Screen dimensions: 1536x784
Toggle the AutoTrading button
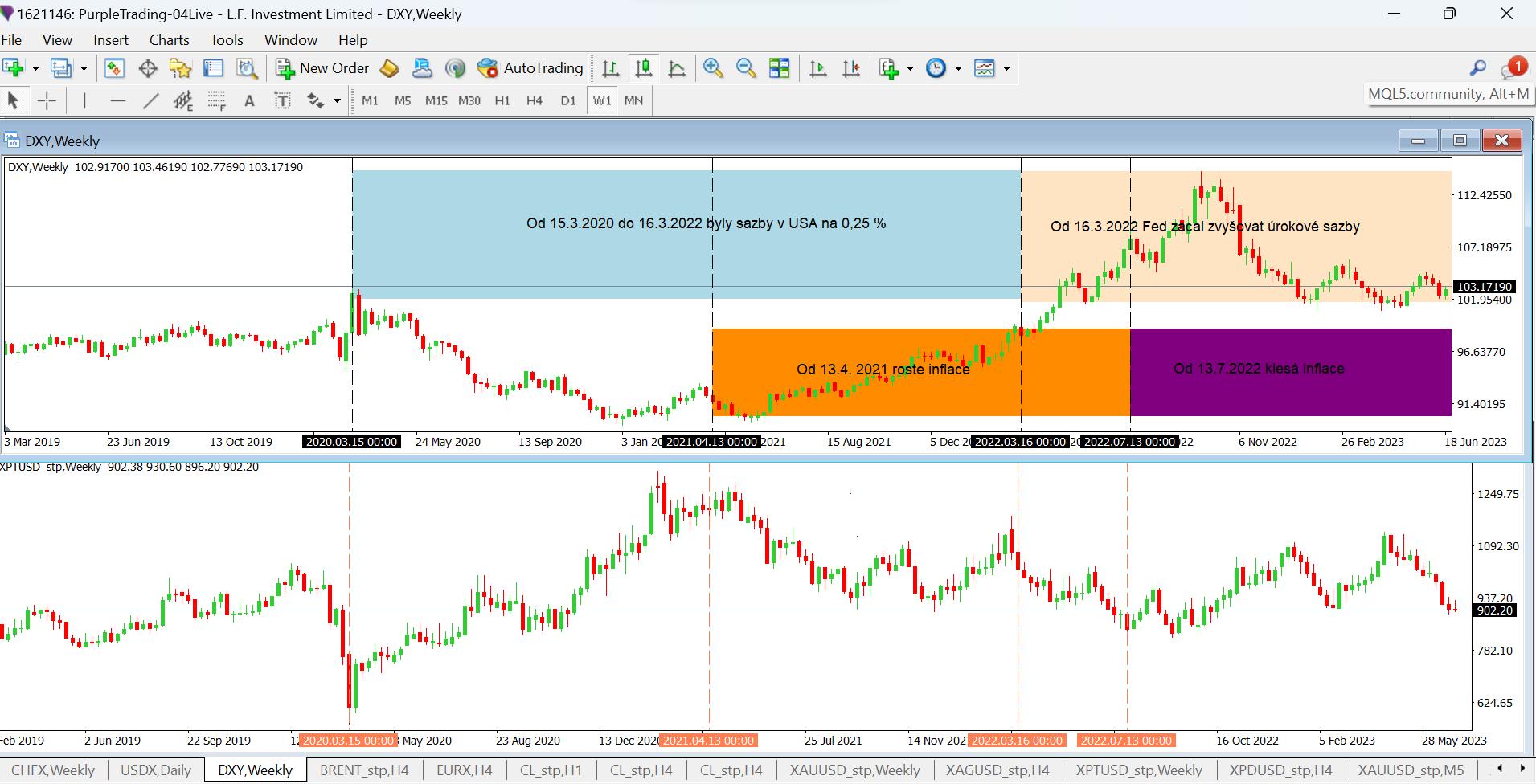tap(530, 68)
